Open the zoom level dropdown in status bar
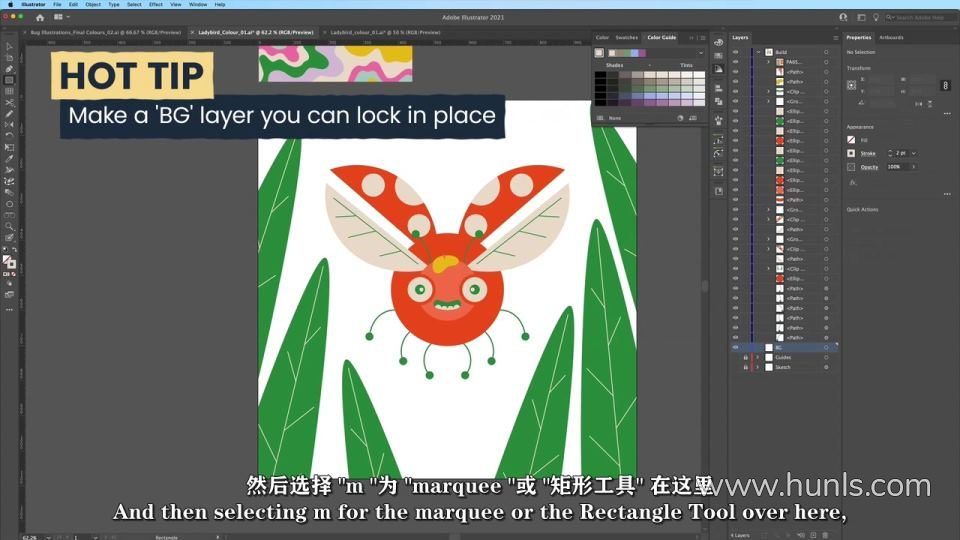This screenshot has width=960, height=540. click(x=48, y=537)
